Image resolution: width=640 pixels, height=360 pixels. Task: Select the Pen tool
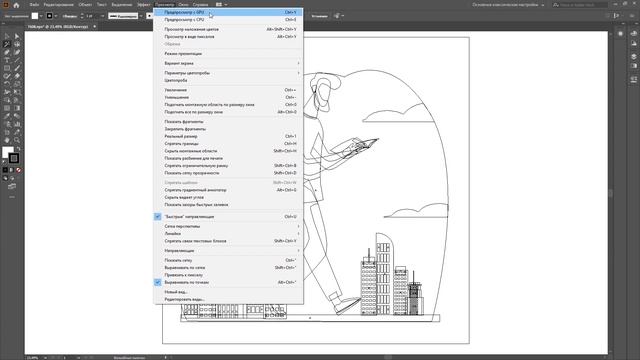click(7, 52)
